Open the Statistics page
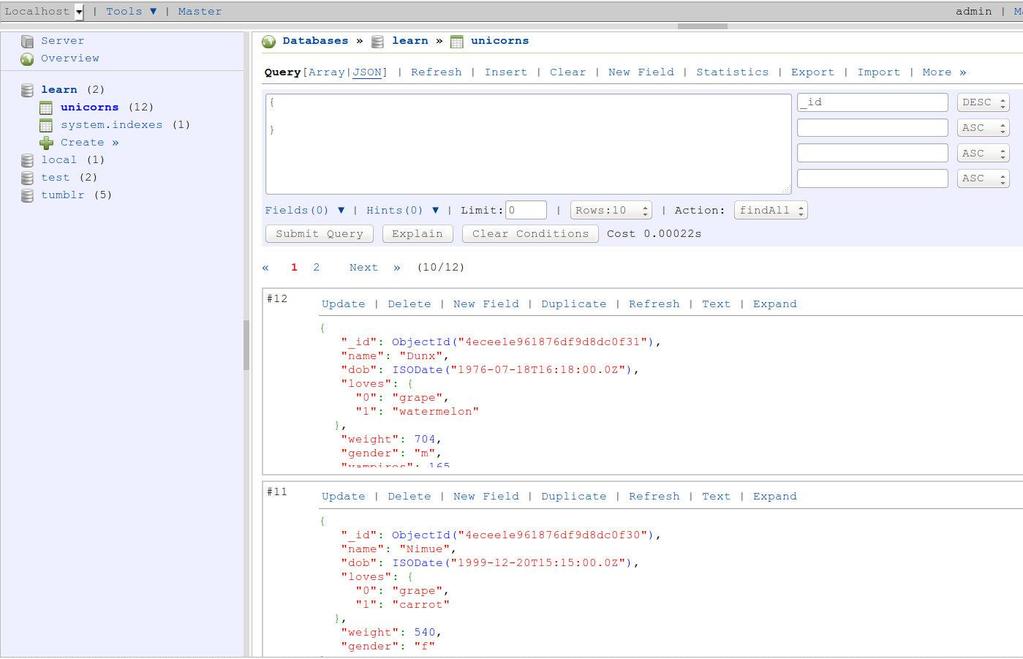The image size is (1023, 659). point(732,72)
